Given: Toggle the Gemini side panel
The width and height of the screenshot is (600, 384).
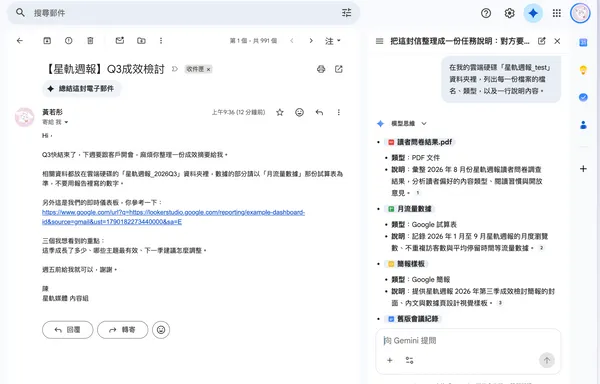Looking at the screenshot, I should click(533, 13).
